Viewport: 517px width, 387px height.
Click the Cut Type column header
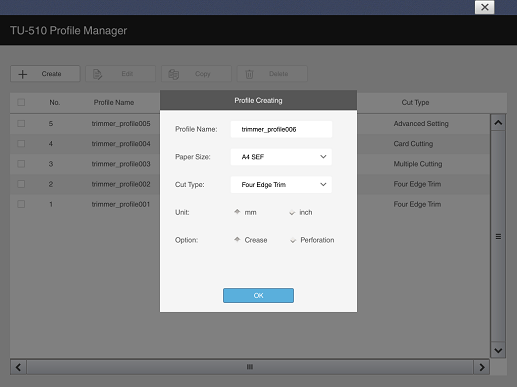[415, 102]
